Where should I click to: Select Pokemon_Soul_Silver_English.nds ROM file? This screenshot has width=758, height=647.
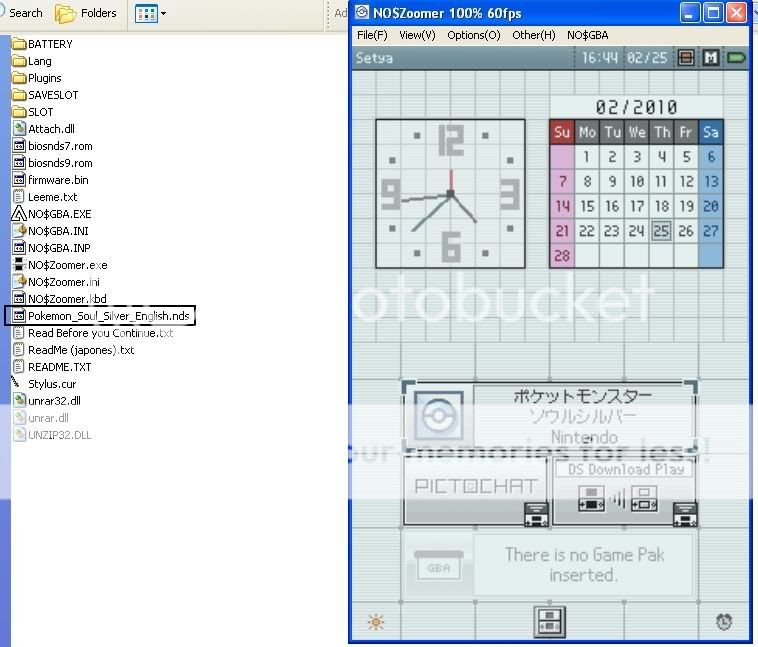pos(101,316)
